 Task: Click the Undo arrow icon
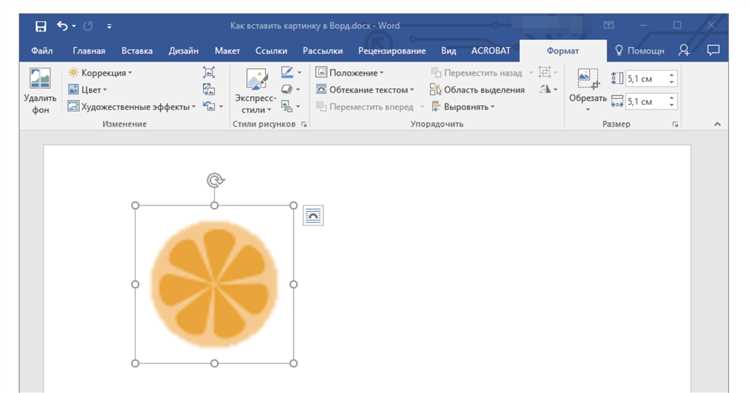(62, 25)
